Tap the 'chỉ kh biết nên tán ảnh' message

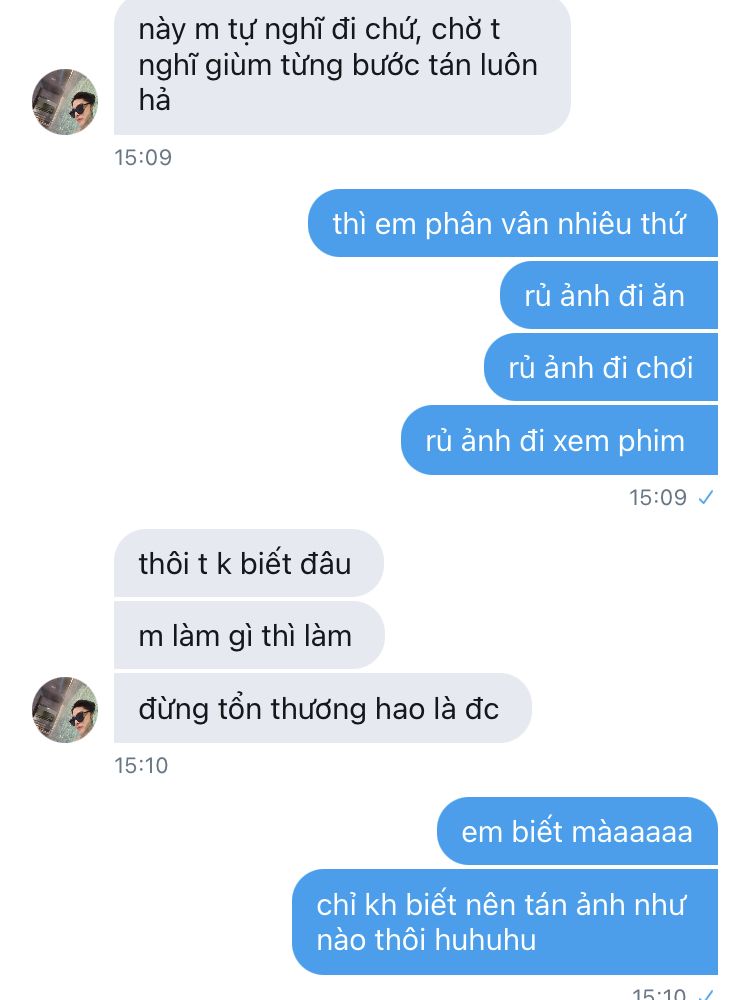[x=505, y=922]
